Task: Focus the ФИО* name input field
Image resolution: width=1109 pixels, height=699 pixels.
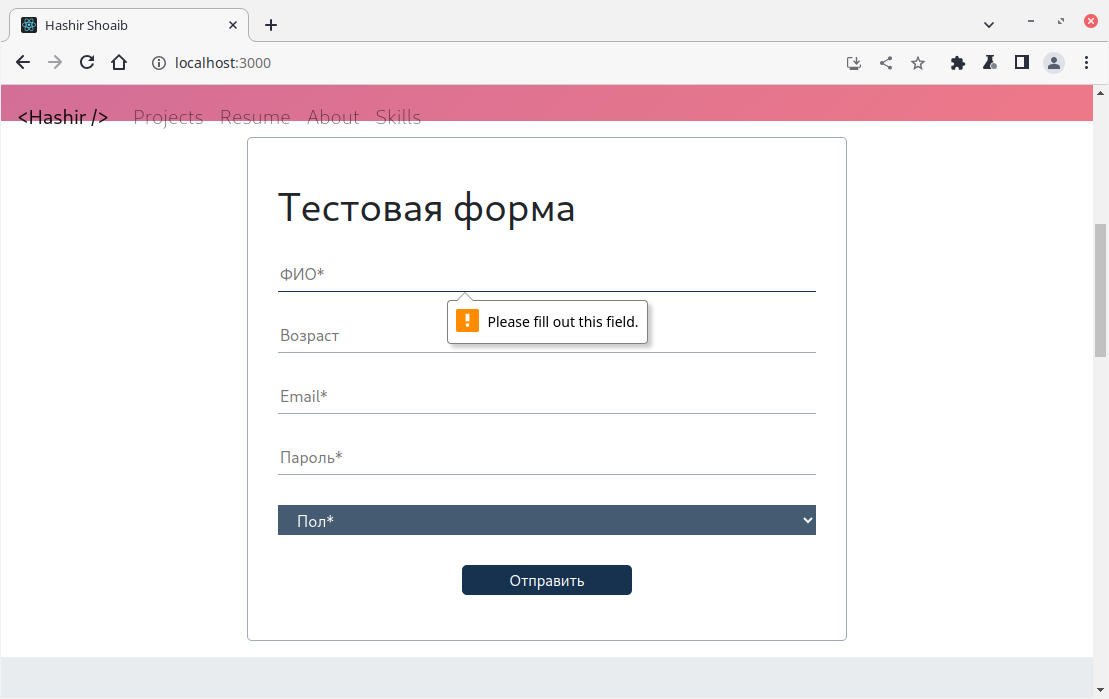Action: pos(547,275)
